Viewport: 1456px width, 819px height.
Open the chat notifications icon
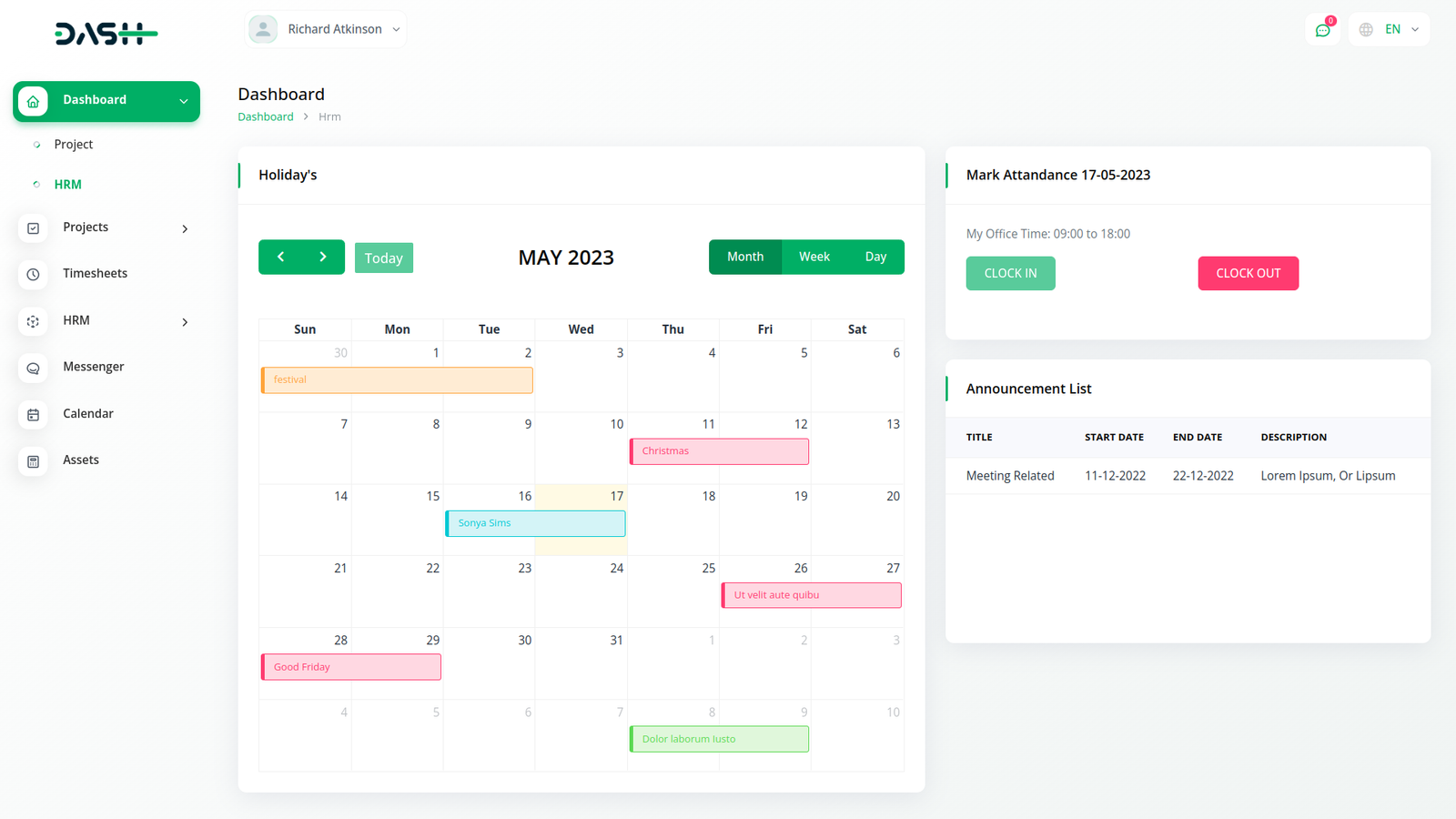click(1322, 30)
